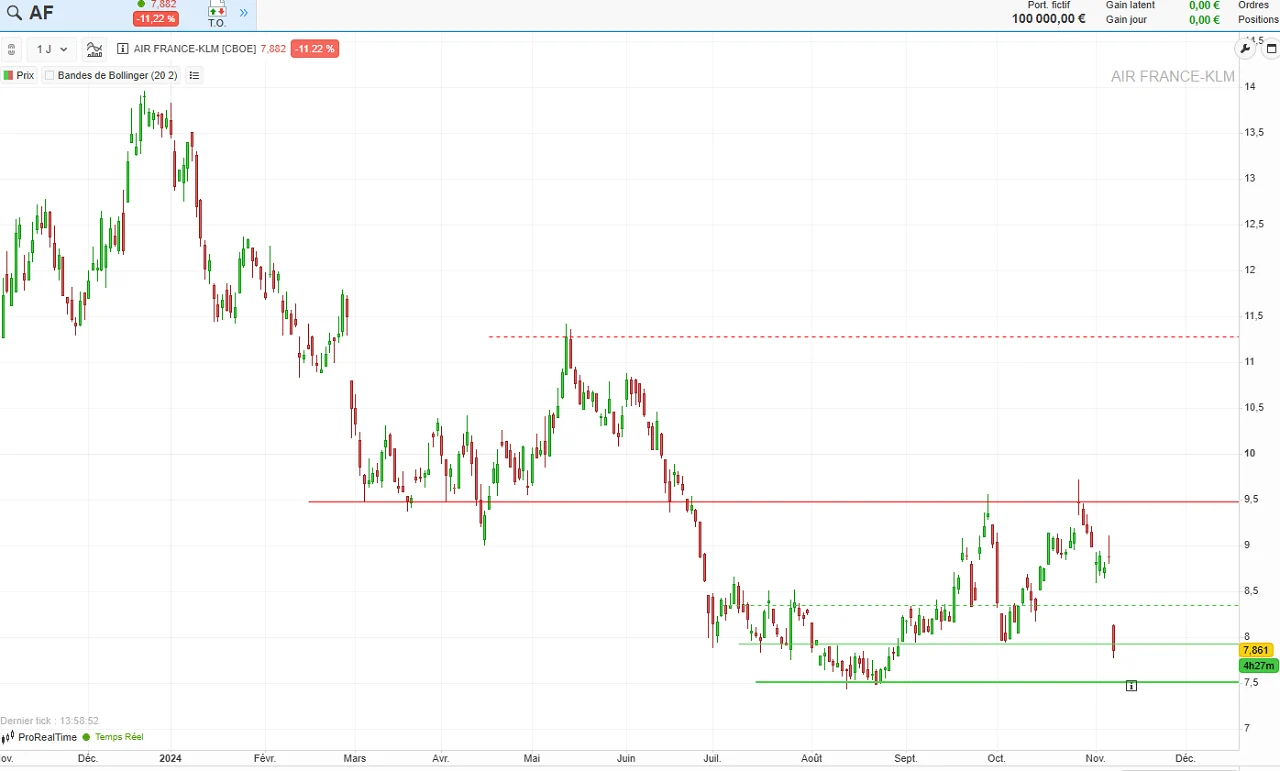Viewport: 1280px width, 771px height.
Task: Open the T.O. order ticket icon
Action: [x=217, y=14]
